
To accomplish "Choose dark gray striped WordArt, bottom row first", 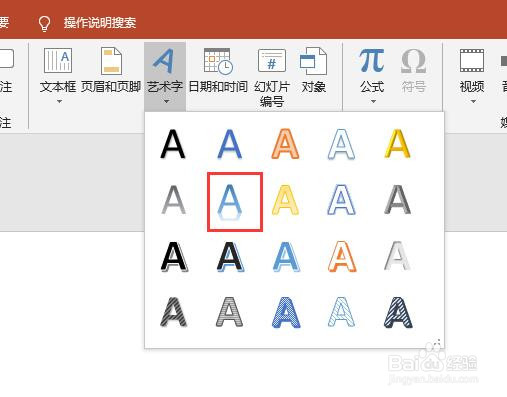I will tap(173, 312).
